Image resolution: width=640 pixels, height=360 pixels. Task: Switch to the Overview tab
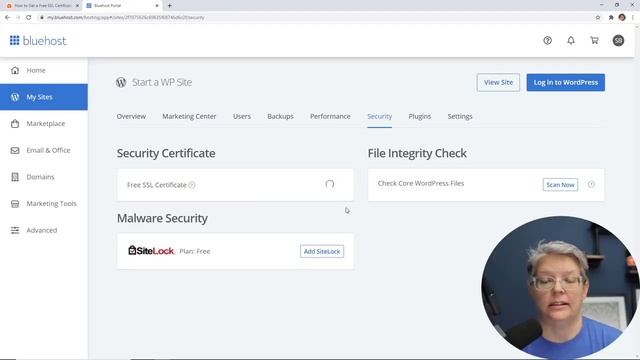(x=131, y=116)
